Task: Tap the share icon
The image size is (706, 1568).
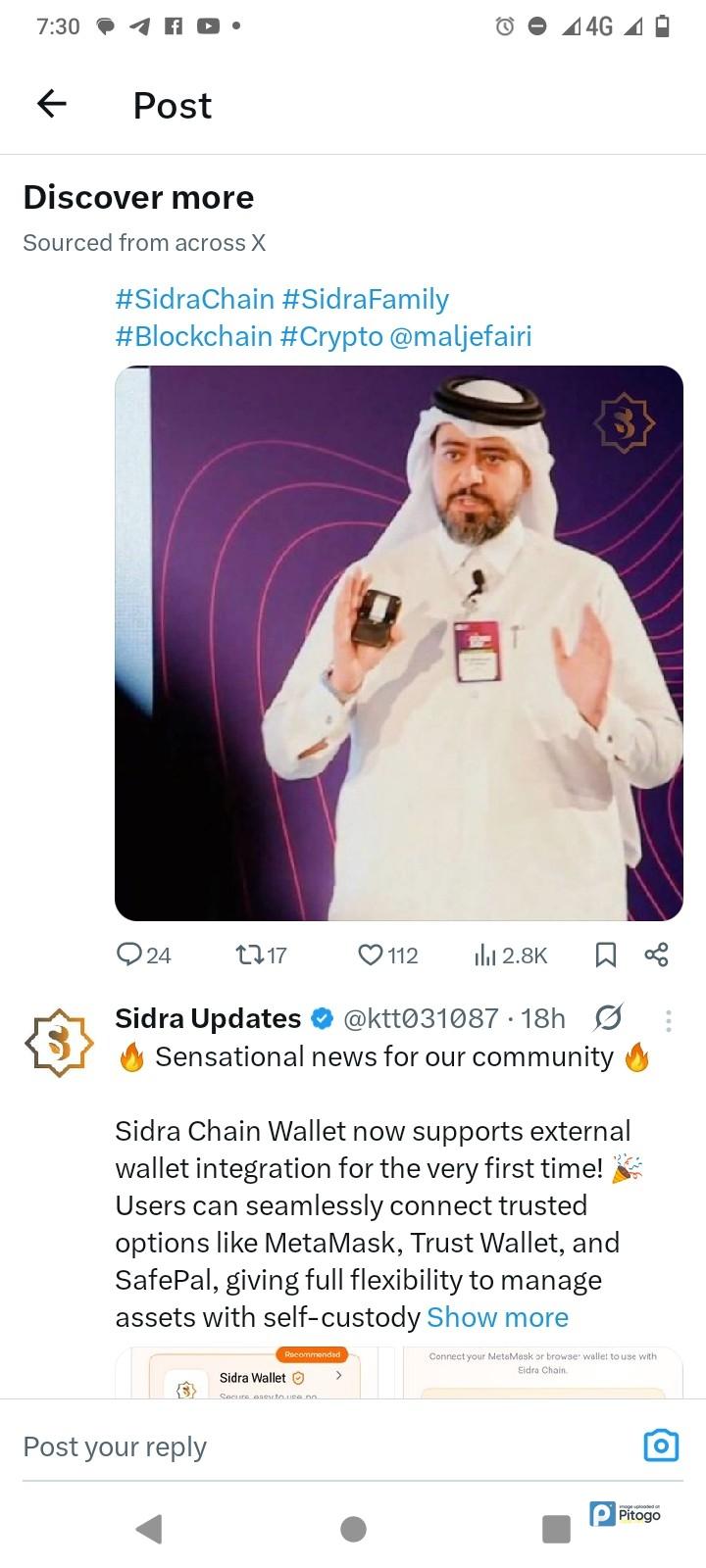Action: tap(656, 955)
